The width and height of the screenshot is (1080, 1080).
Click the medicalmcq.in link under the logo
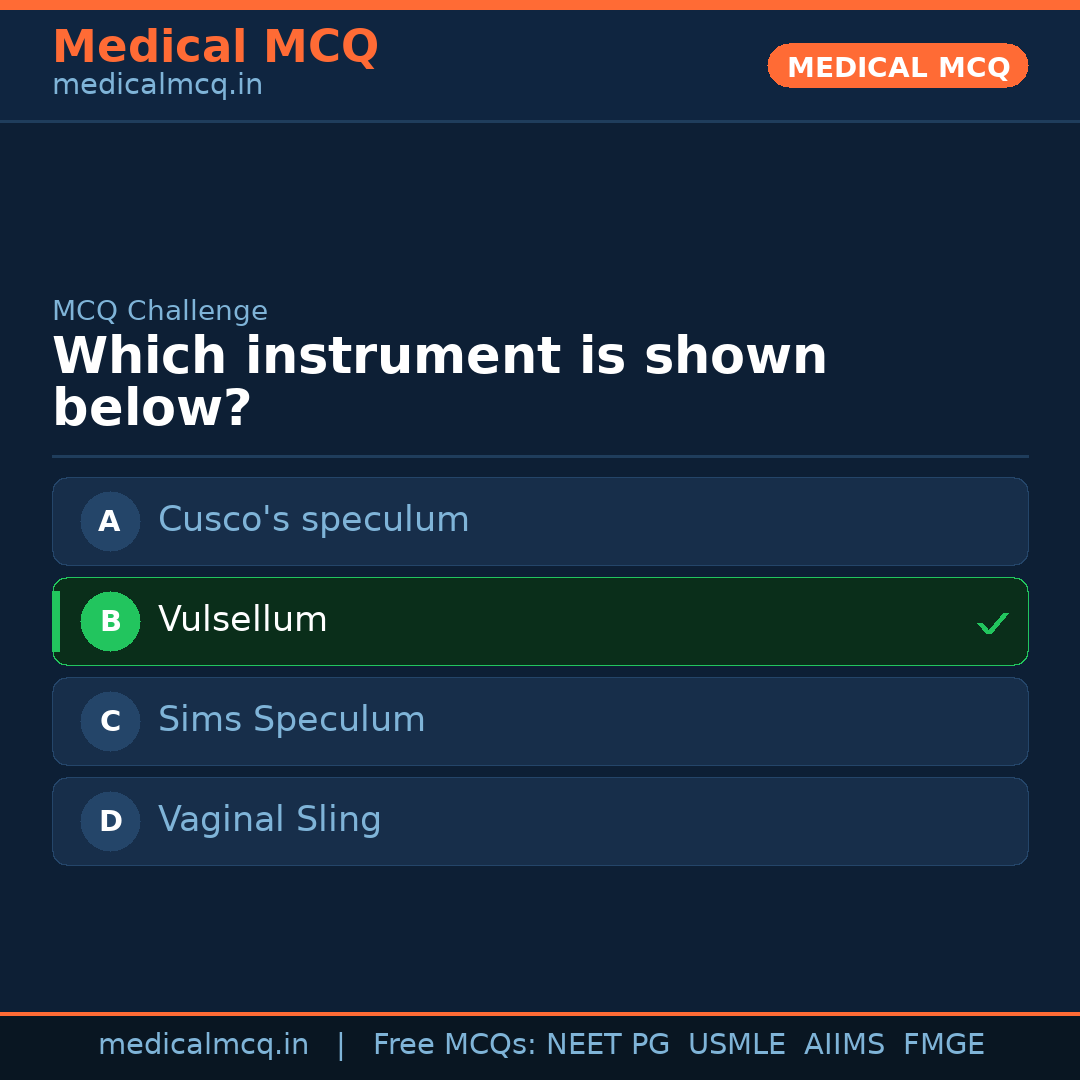pyautogui.click(x=157, y=85)
